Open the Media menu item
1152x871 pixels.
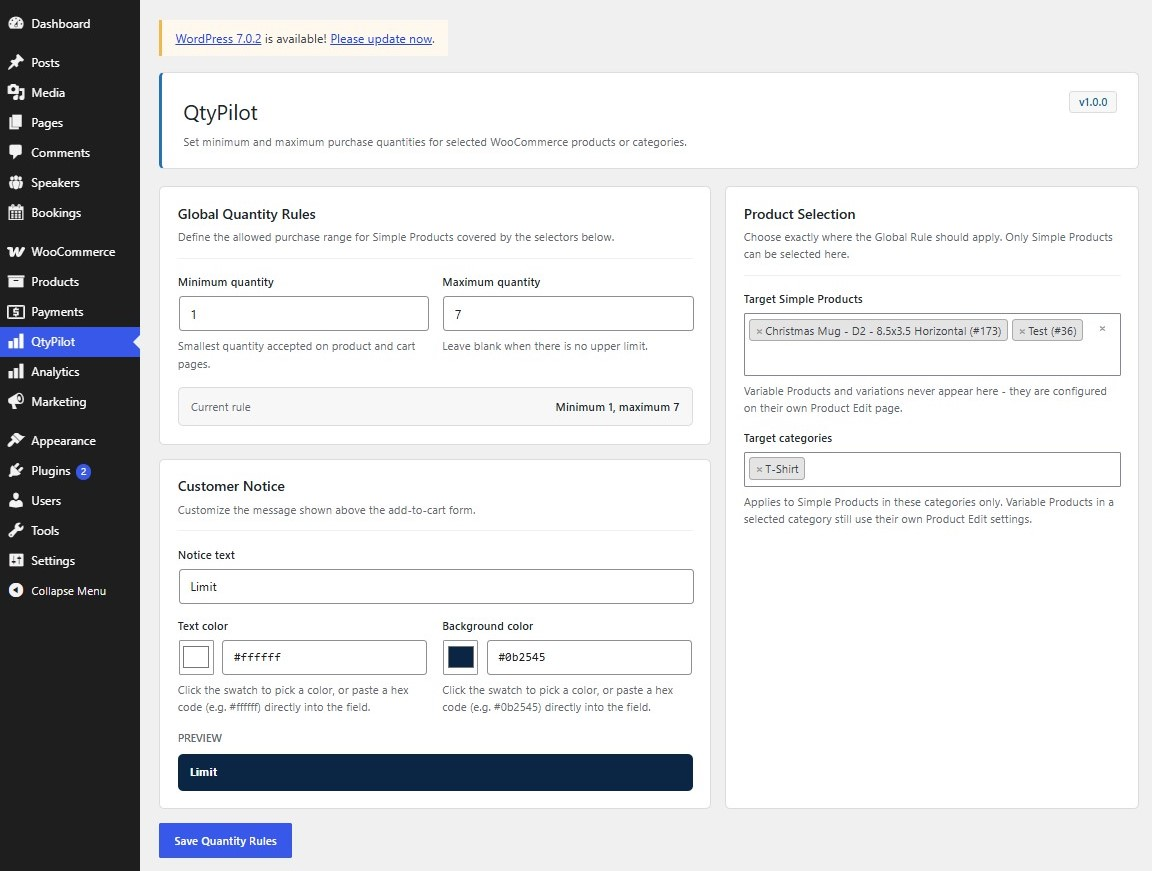pyautogui.click(x=70, y=93)
